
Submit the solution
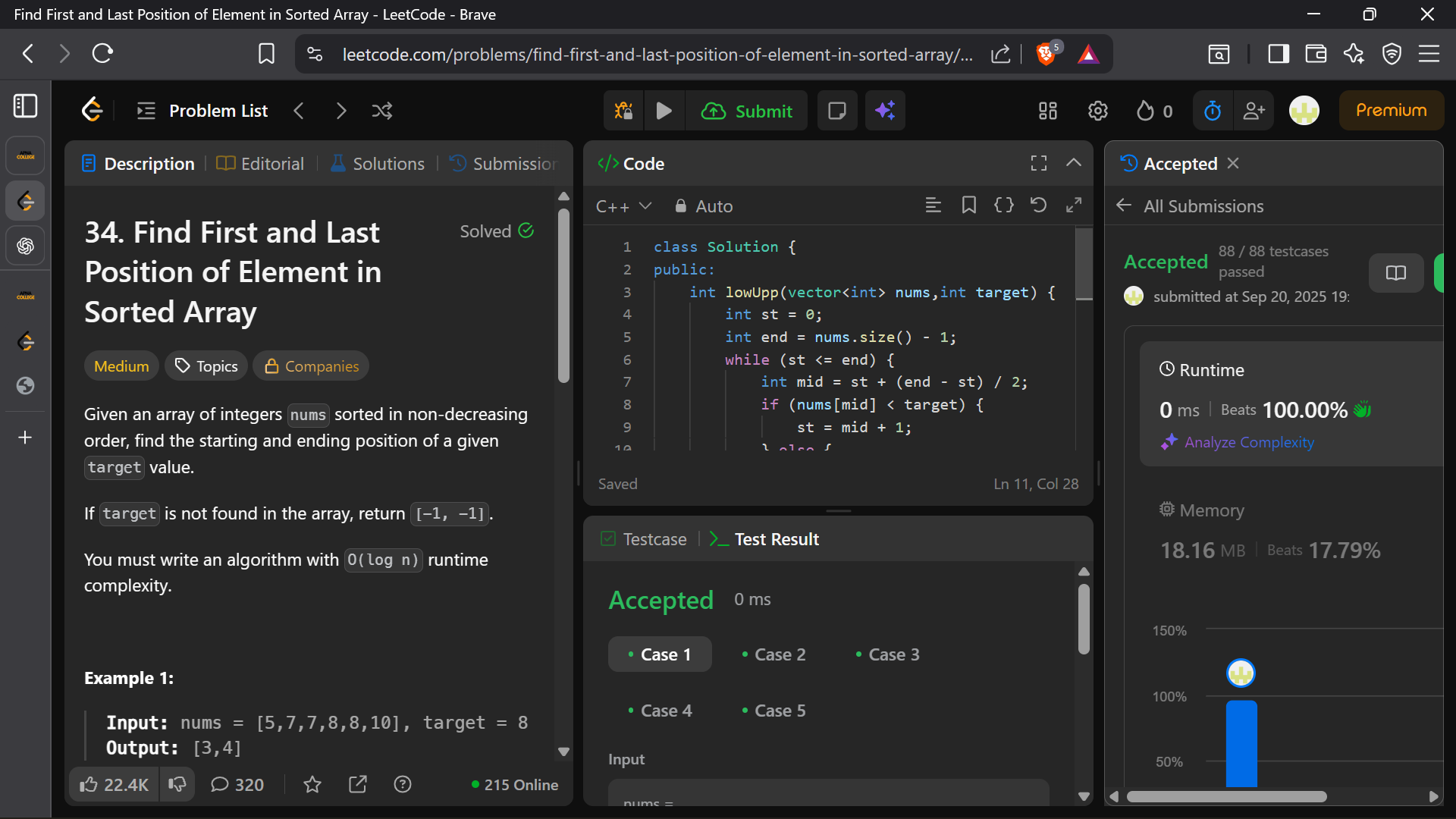[x=747, y=111]
